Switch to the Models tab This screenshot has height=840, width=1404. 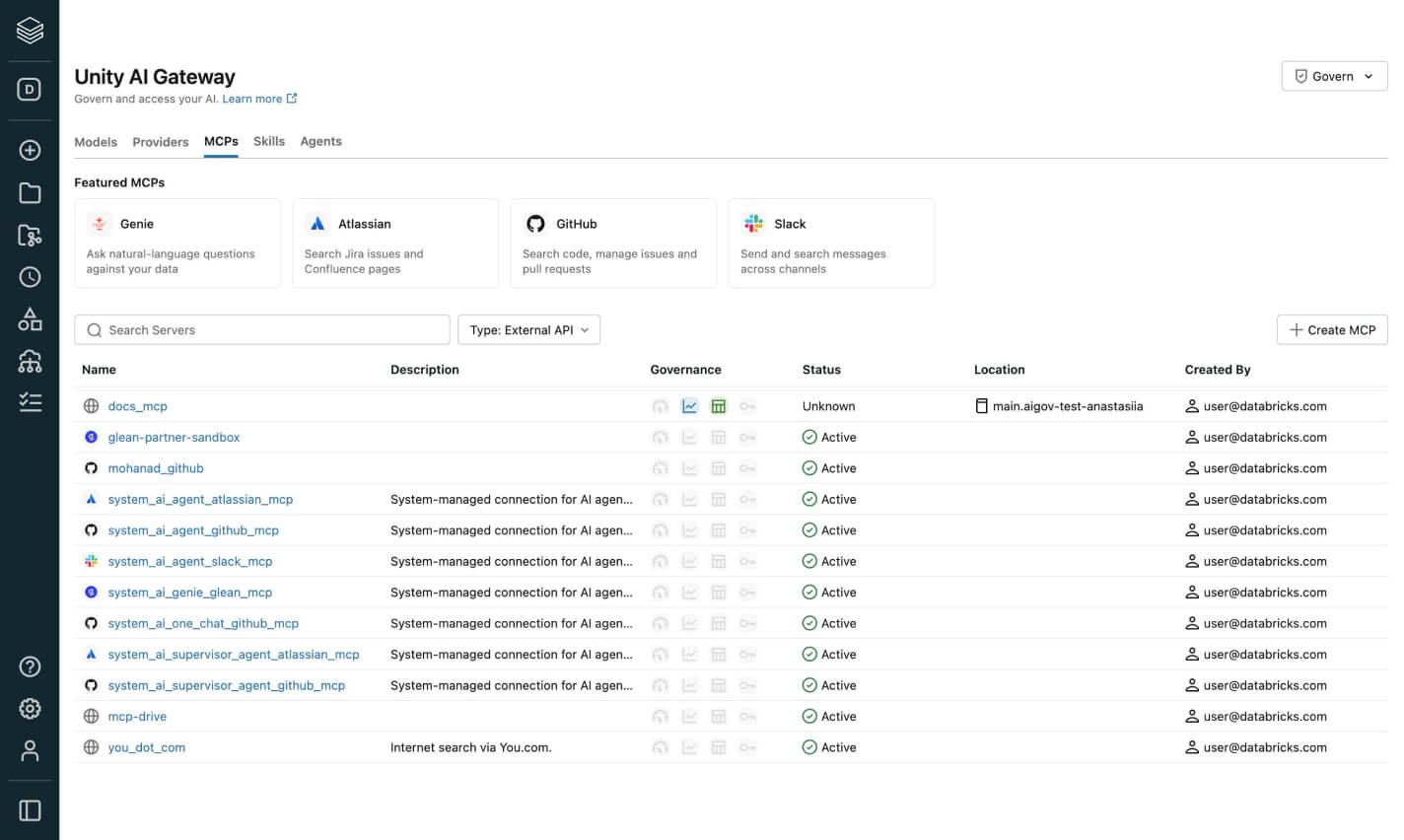[96, 142]
